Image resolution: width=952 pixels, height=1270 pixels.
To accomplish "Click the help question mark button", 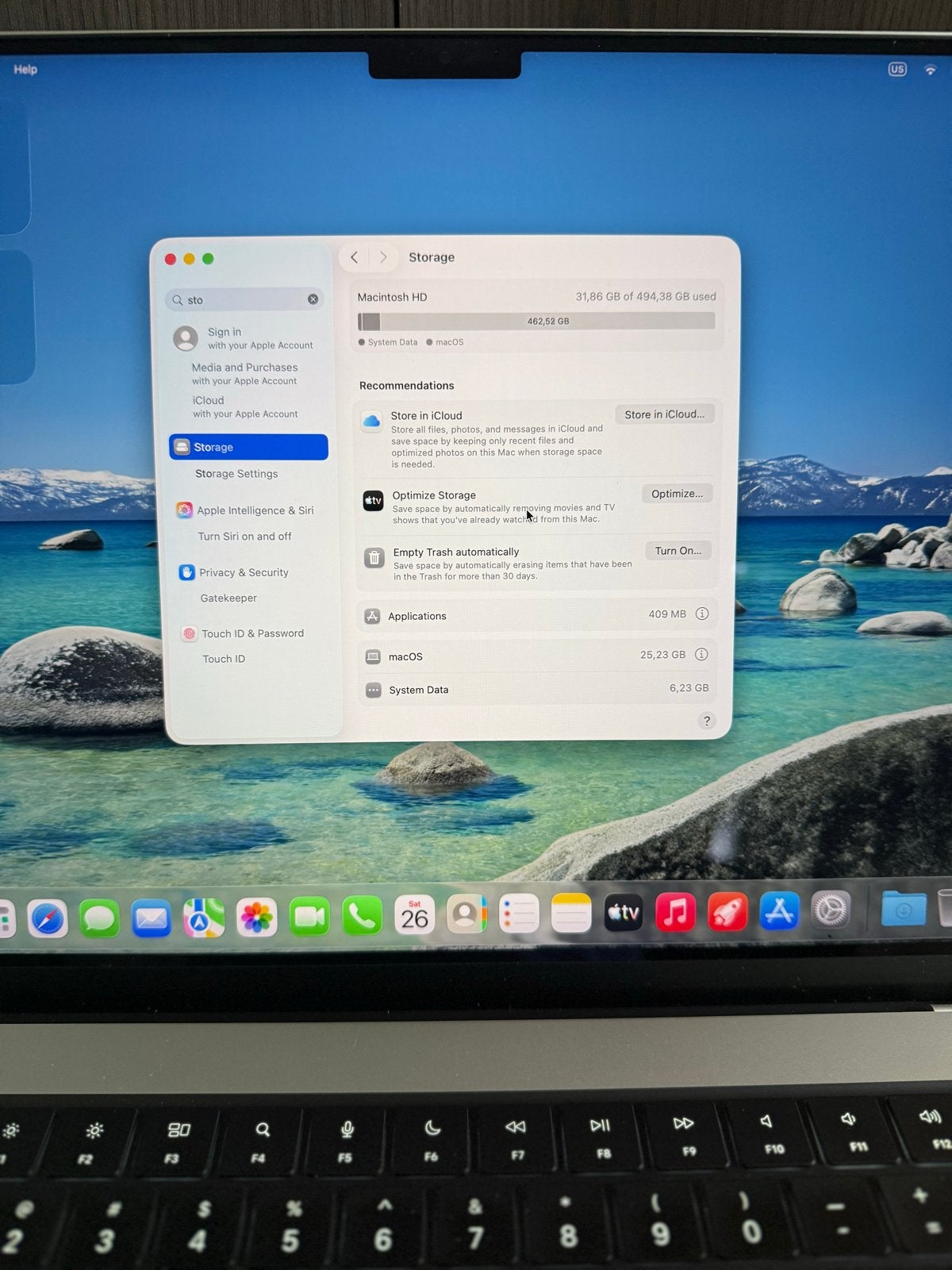I will pyautogui.click(x=707, y=721).
